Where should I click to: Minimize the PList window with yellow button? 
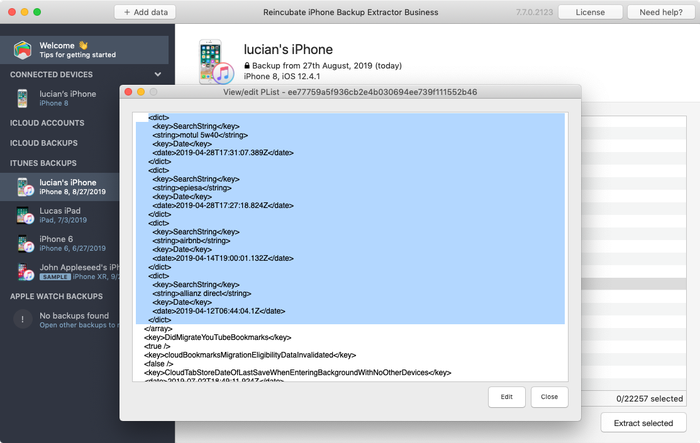(141, 92)
